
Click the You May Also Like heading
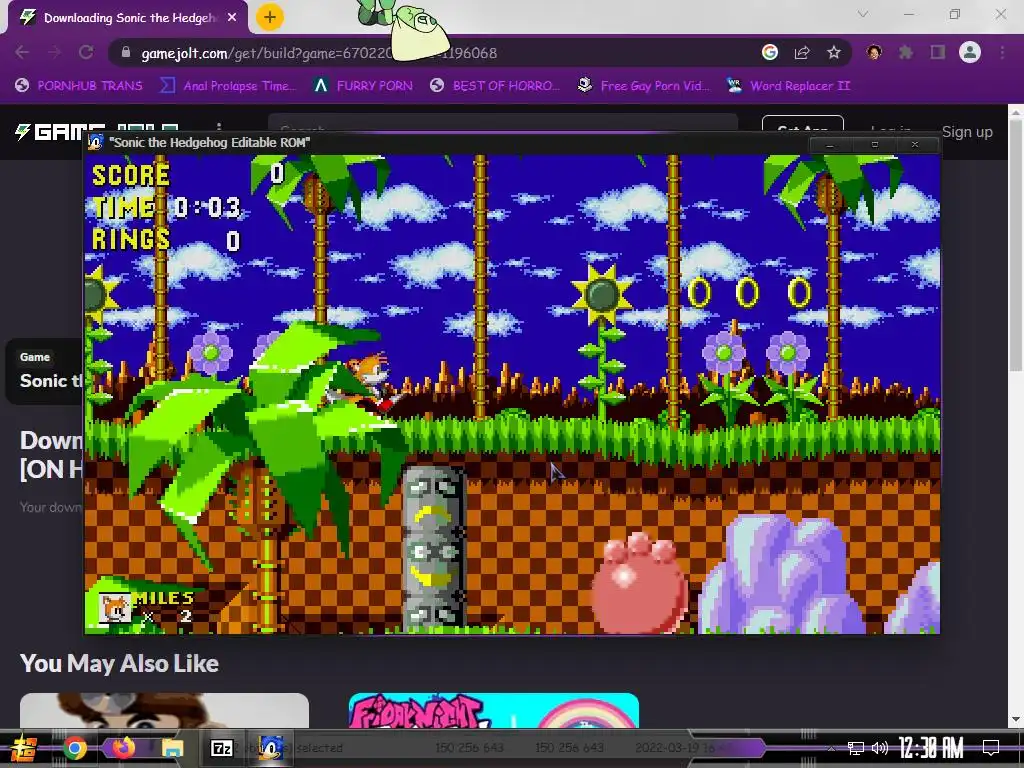pyautogui.click(x=120, y=664)
